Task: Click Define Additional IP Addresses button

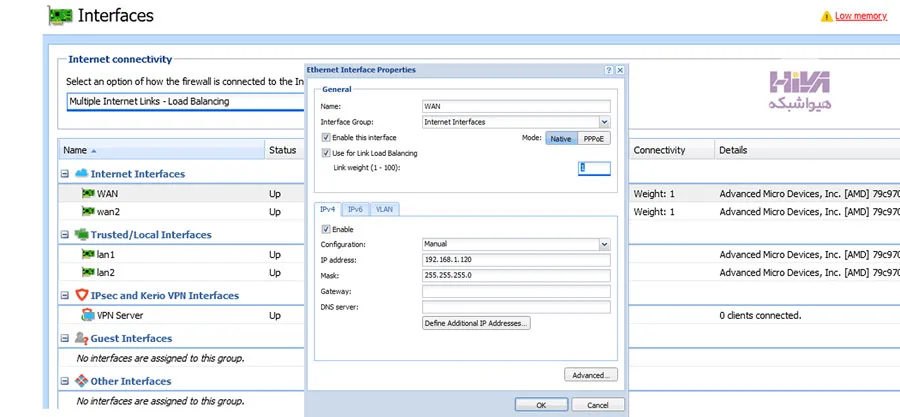Action: pyautogui.click(x=476, y=324)
